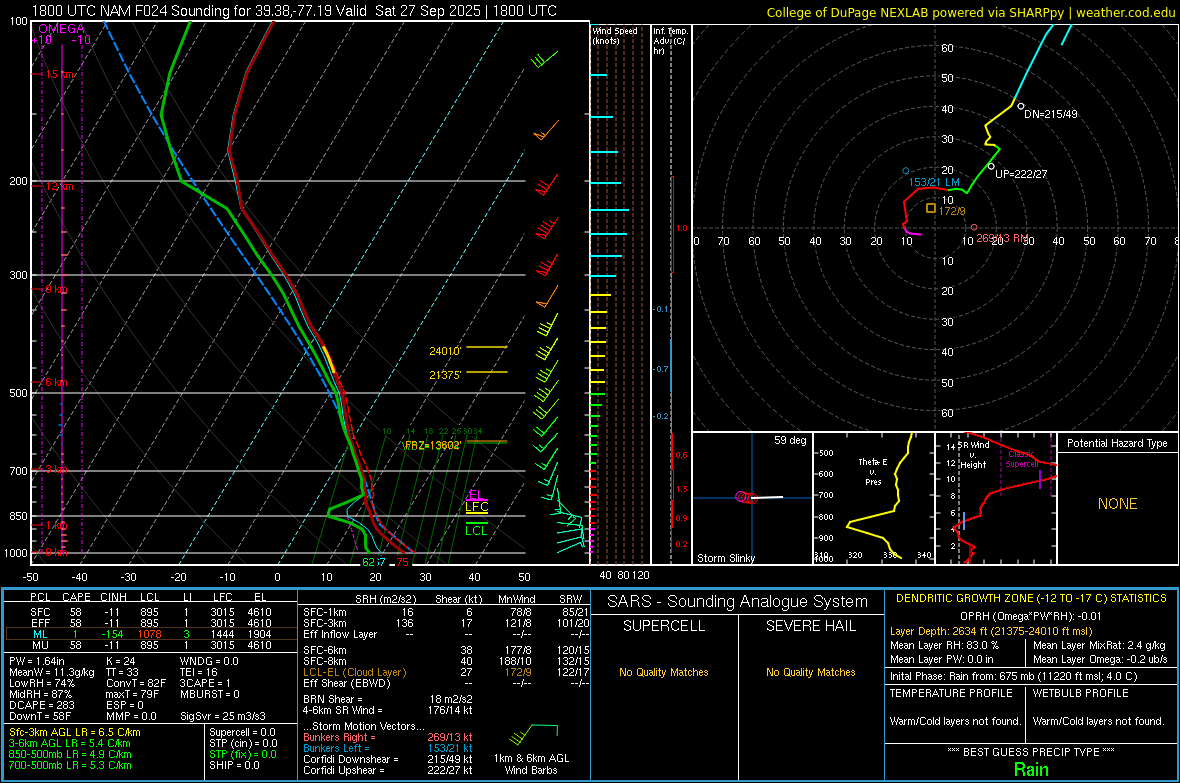The height and width of the screenshot is (783, 1180).
Task: Select the SFC parcel row
Action: click(x=151, y=612)
